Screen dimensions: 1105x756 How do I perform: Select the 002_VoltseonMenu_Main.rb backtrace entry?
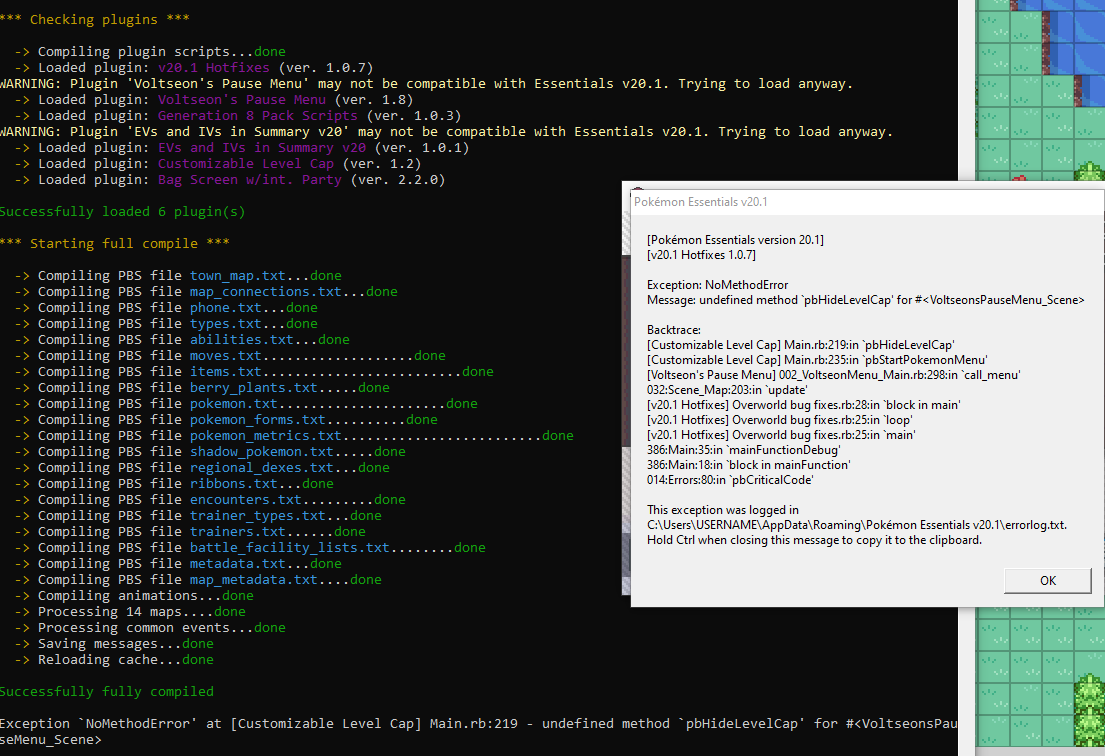[x=831, y=375]
